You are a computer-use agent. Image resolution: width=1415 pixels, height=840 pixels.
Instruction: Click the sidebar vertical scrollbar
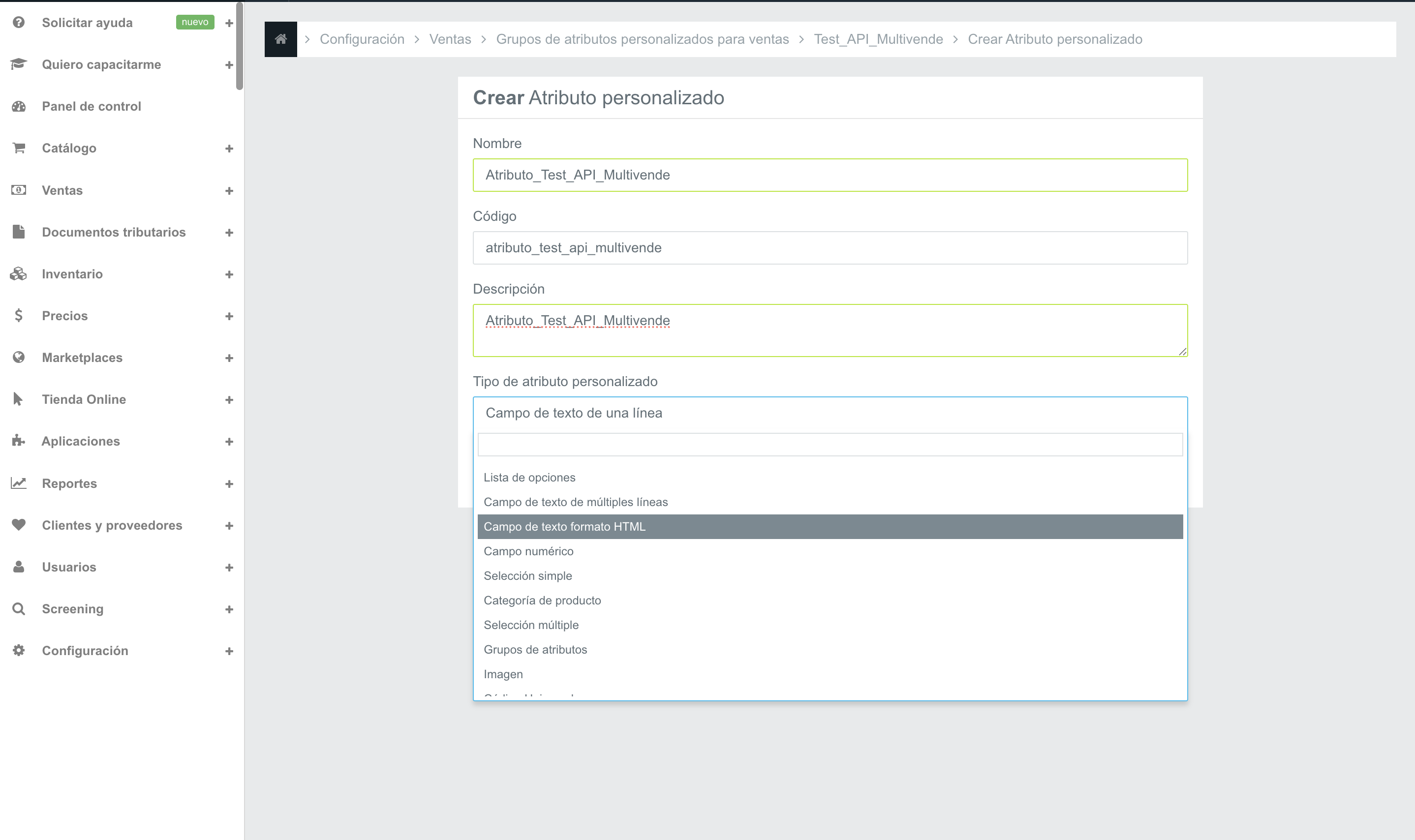point(240,45)
